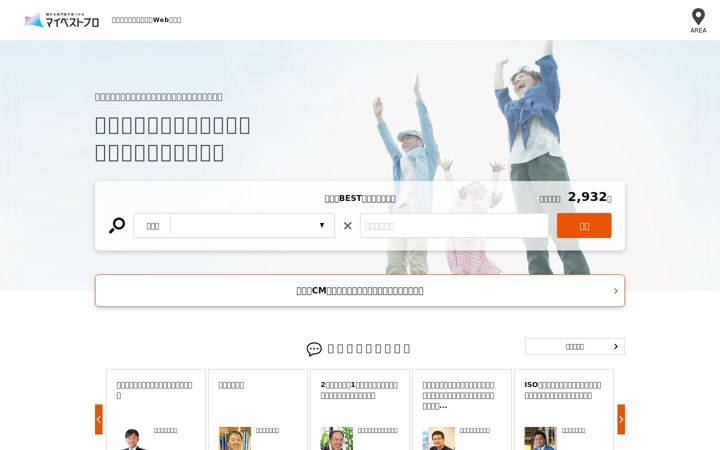This screenshot has height=450, width=720.
Task: Open the AREA location pin icon
Action: [x=698, y=21]
